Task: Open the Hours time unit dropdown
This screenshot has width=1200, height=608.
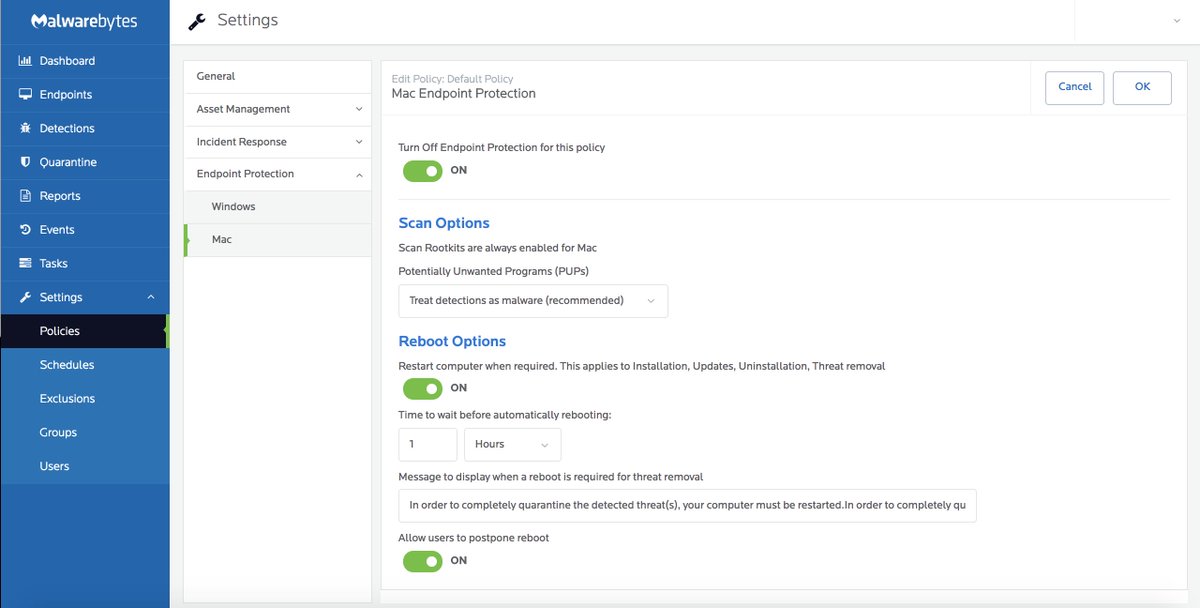Action: point(512,445)
